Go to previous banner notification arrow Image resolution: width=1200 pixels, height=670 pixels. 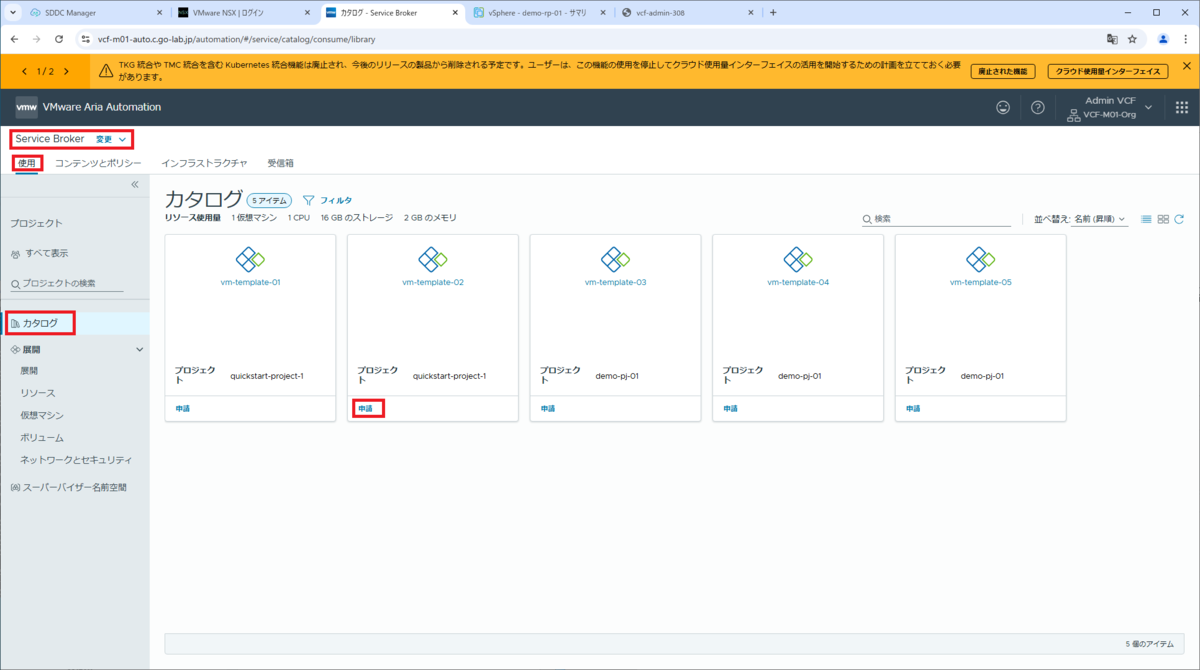(x=25, y=71)
